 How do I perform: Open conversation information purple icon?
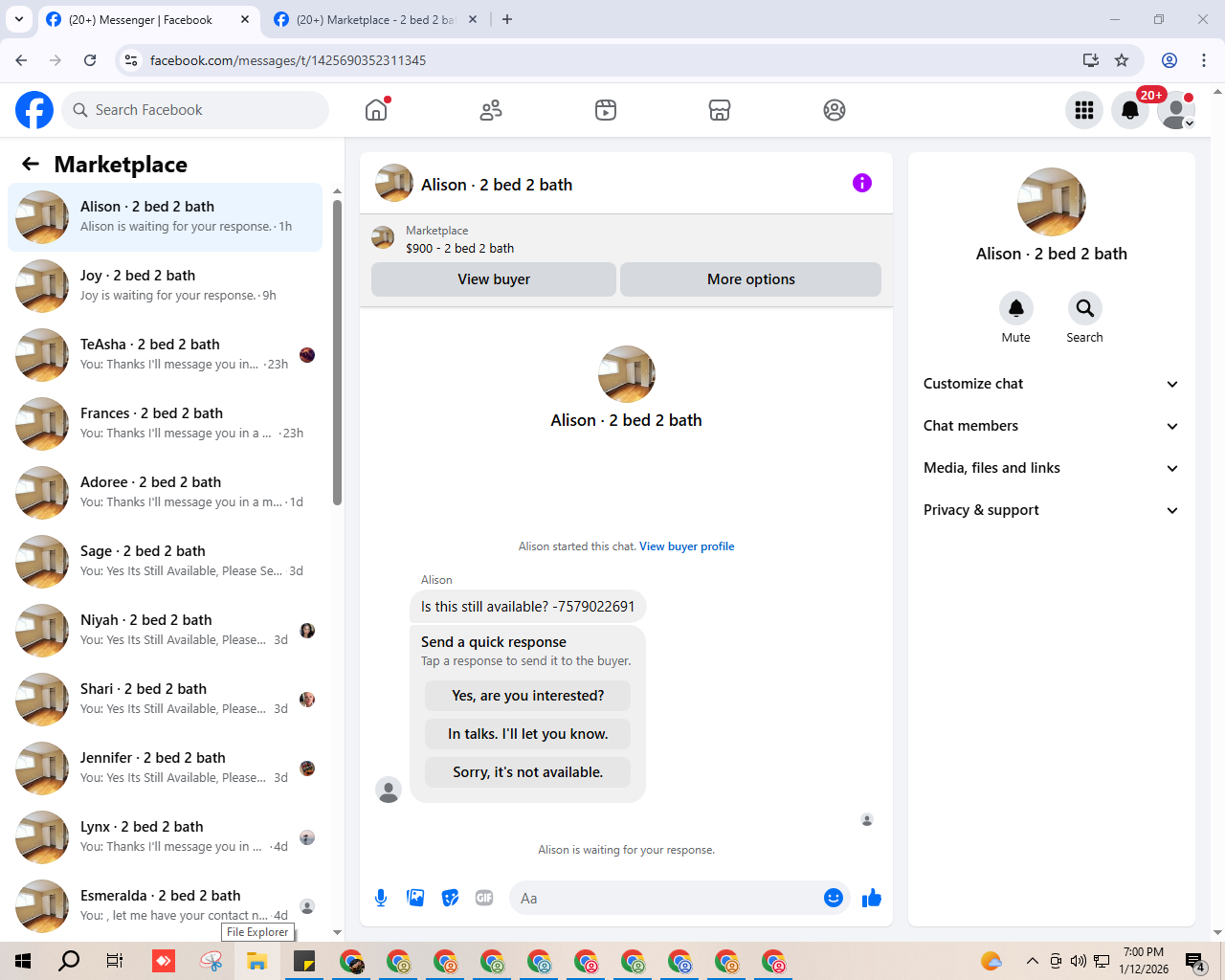pos(862,183)
